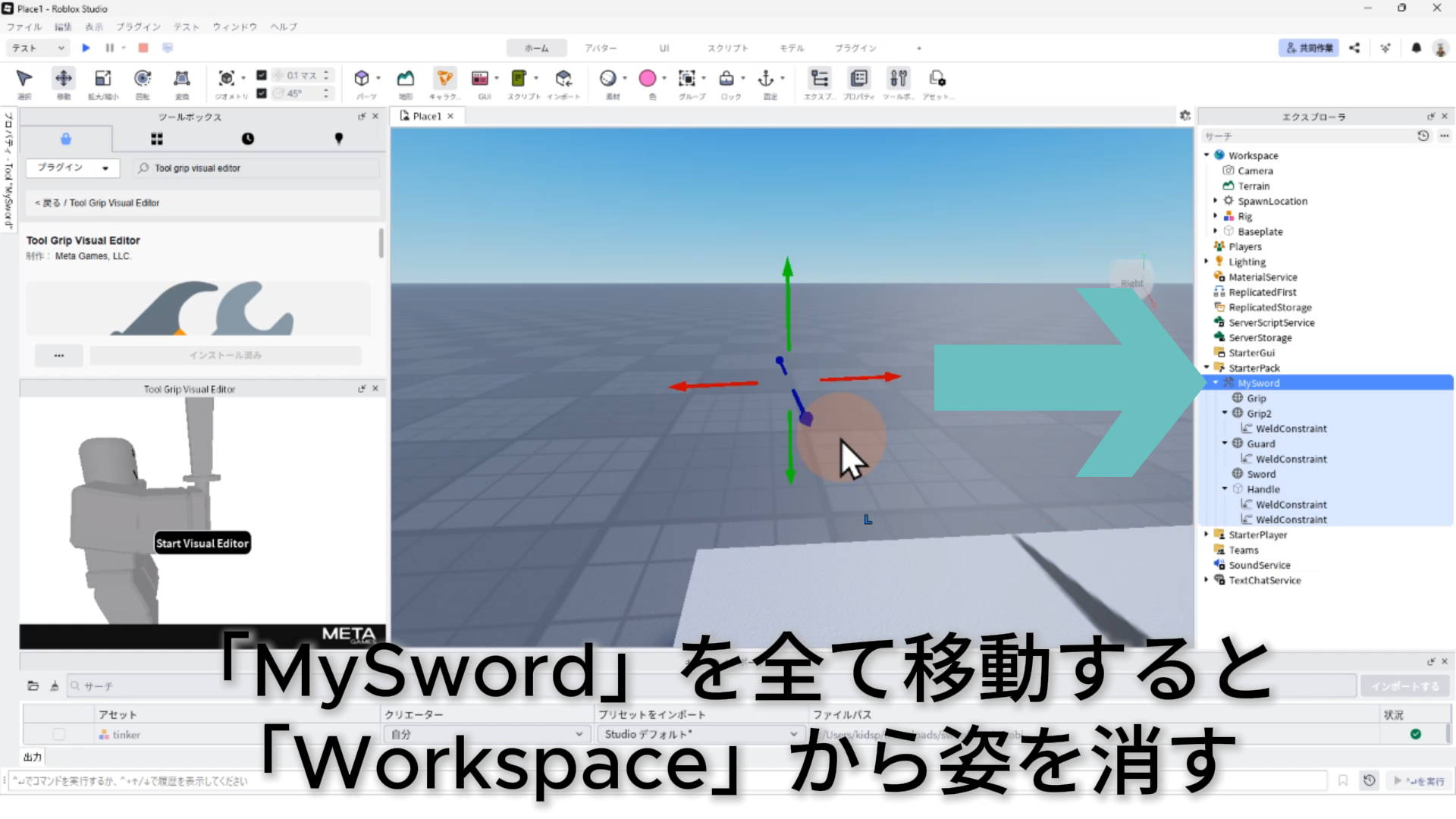Screen dimensions: 1456x819
Task: Open the Terrain editor tool
Action: (x=406, y=79)
